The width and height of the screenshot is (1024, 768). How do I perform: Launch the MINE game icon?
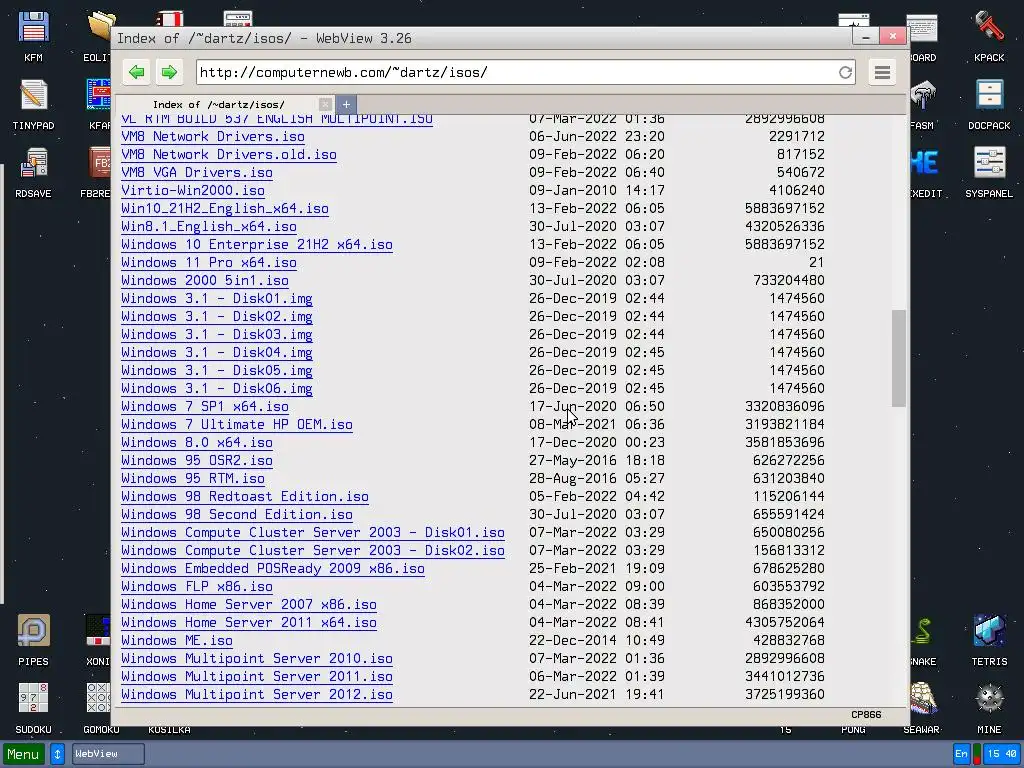tap(989, 708)
